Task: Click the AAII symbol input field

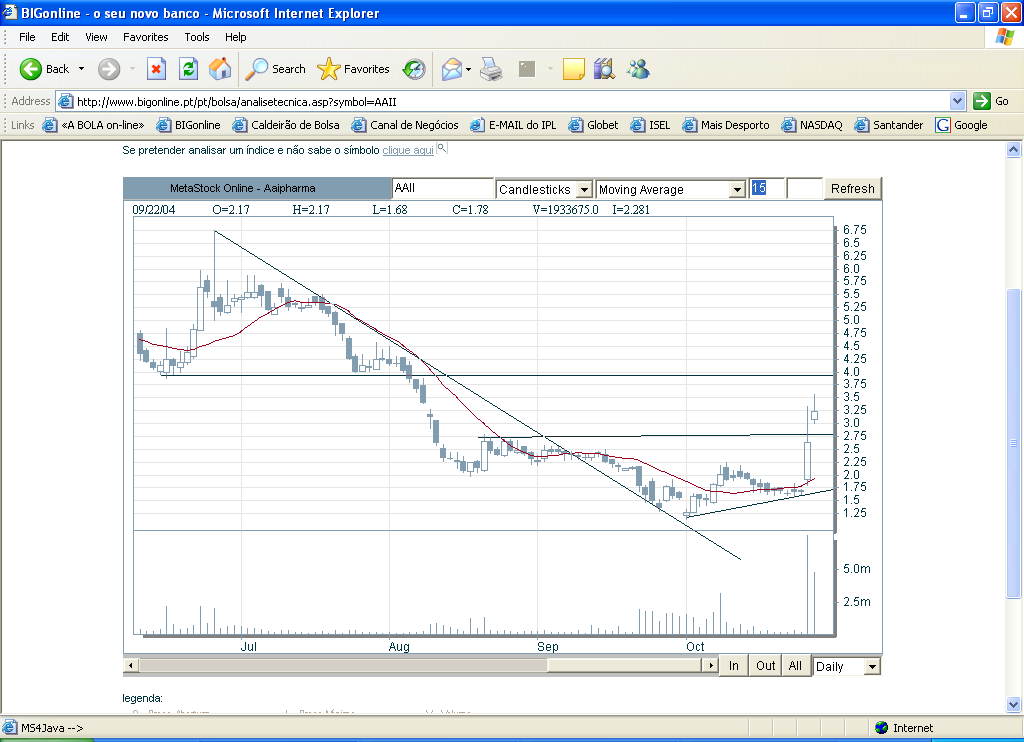Action: click(442, 189)
